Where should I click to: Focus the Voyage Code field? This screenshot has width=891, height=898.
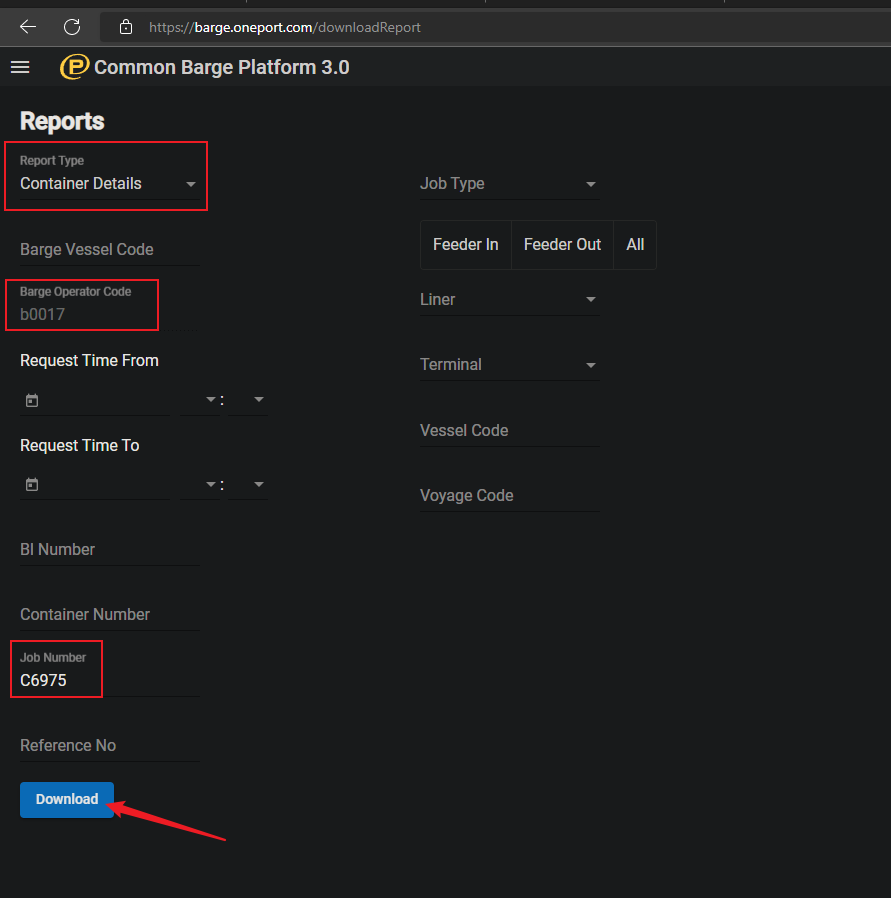510,496
